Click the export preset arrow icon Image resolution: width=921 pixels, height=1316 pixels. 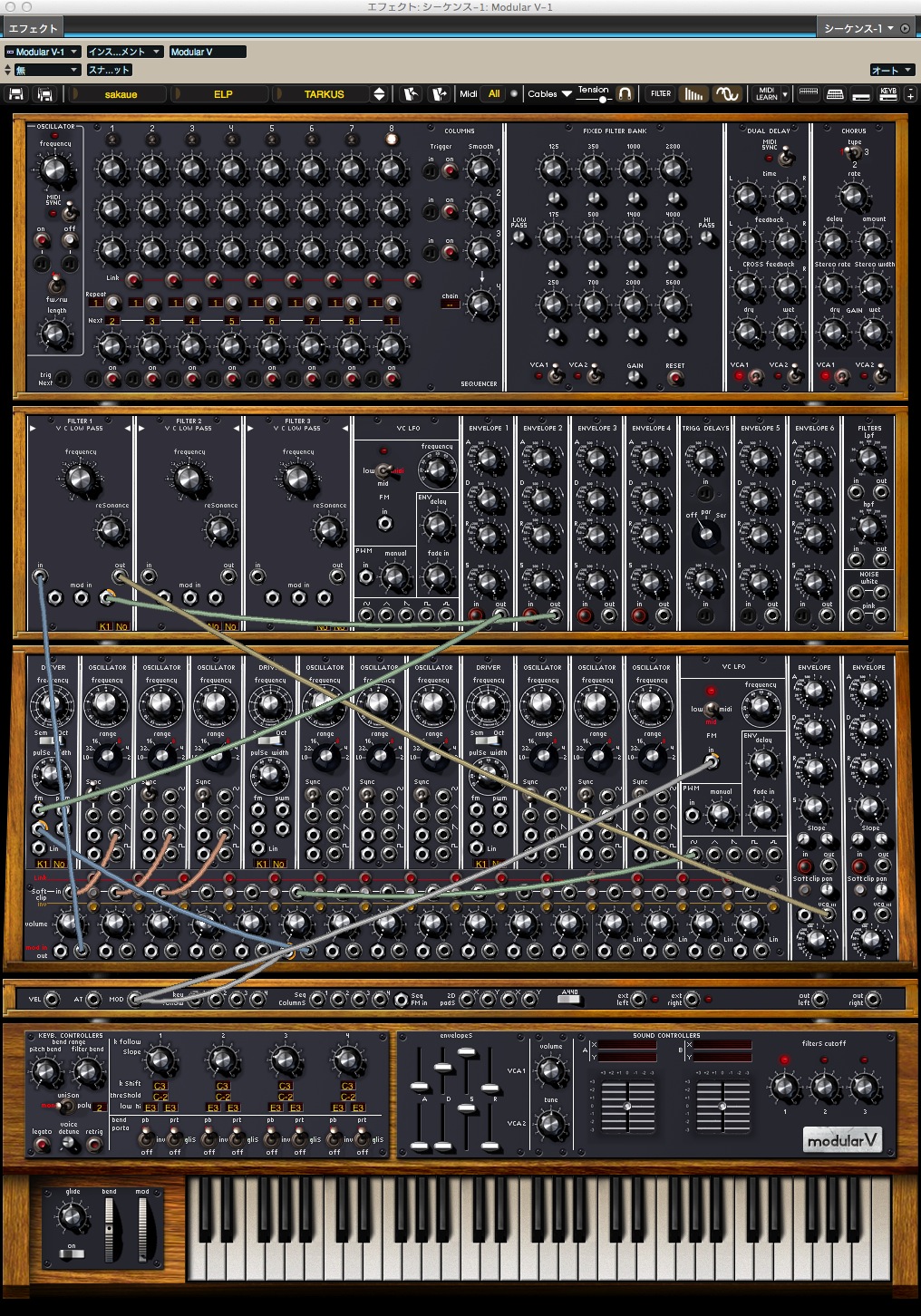coord(440,94)
